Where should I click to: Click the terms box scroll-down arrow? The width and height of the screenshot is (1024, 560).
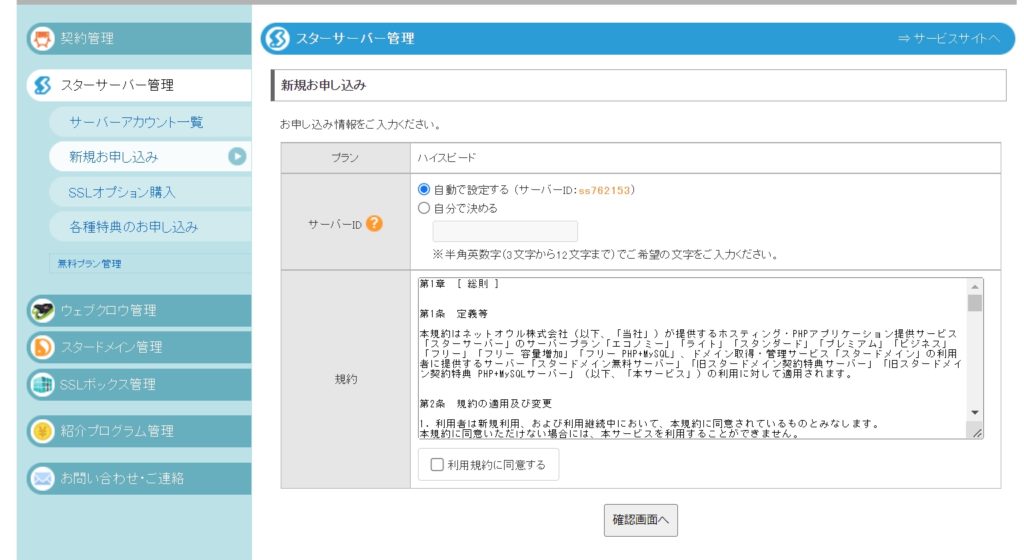pos(975,413)
